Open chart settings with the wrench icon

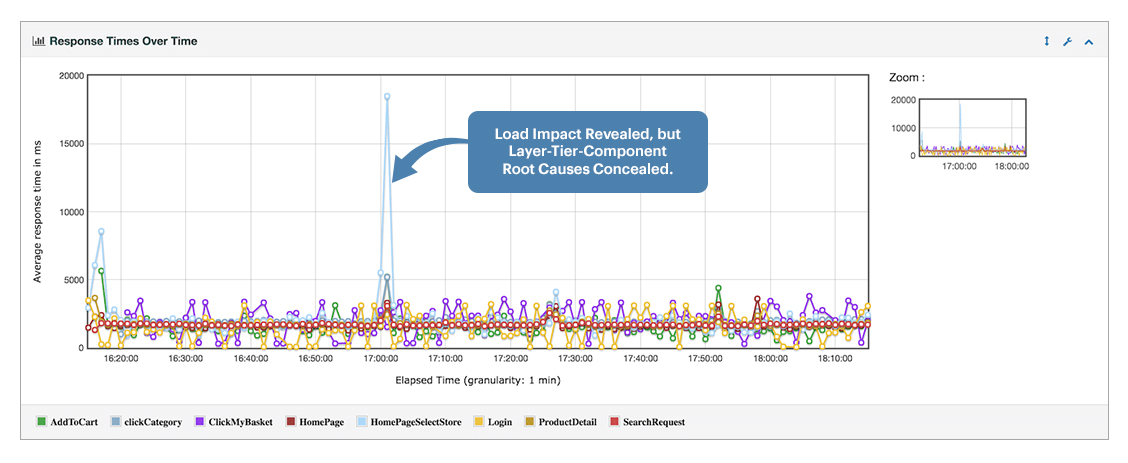[x=1068, y=42]
